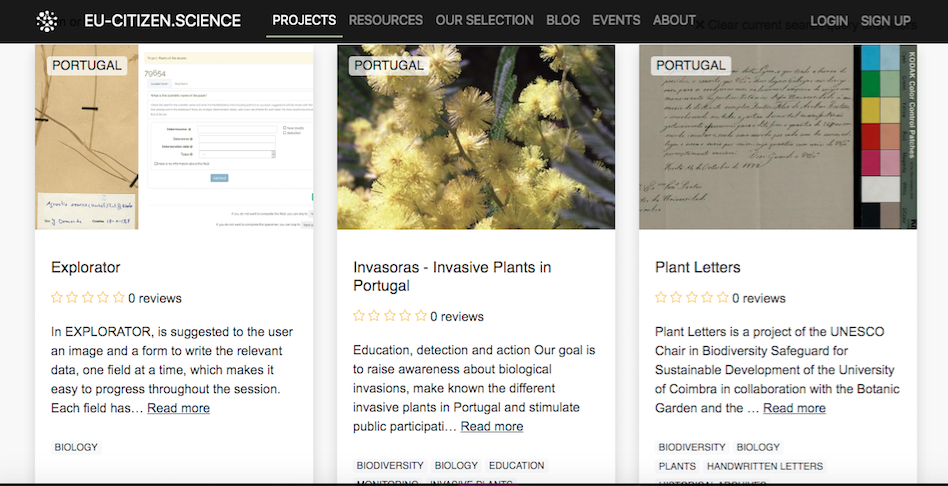Image resolution: width=948 pixels, height=486 pixels.
Task: Click the EU-Citizen.Science logo icon
Action: coord(47,21)
